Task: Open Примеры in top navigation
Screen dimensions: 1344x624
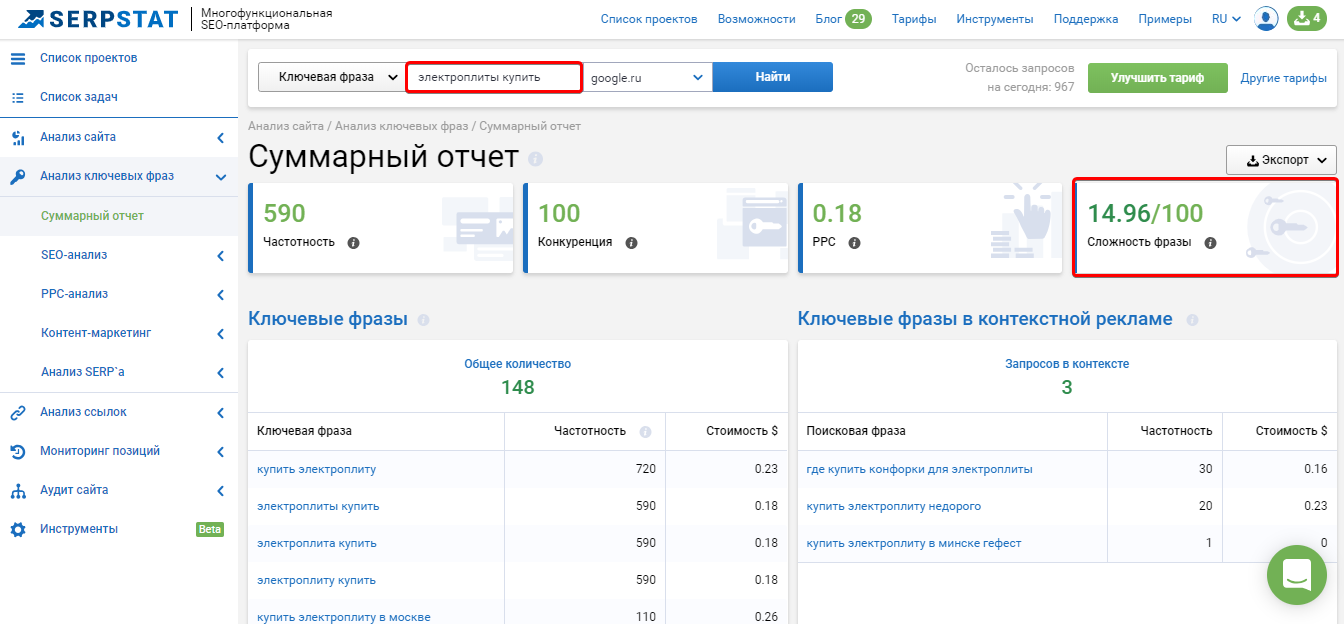Action: point(1165,19)
